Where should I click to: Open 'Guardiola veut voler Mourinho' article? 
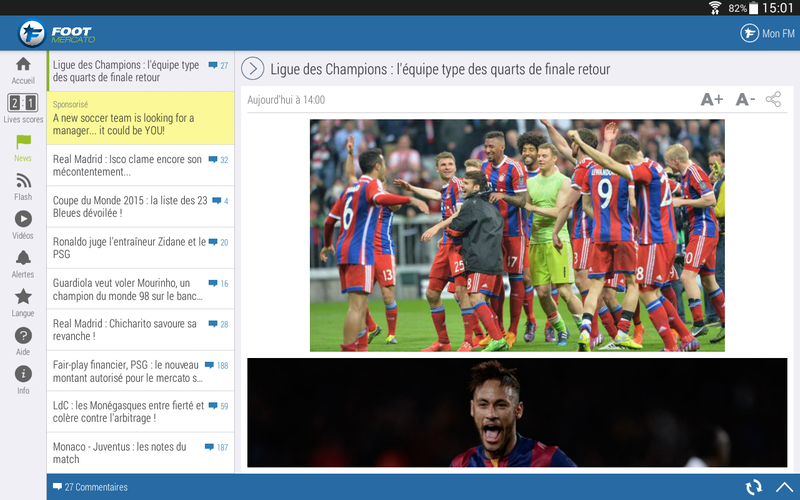tap(141, 289)
